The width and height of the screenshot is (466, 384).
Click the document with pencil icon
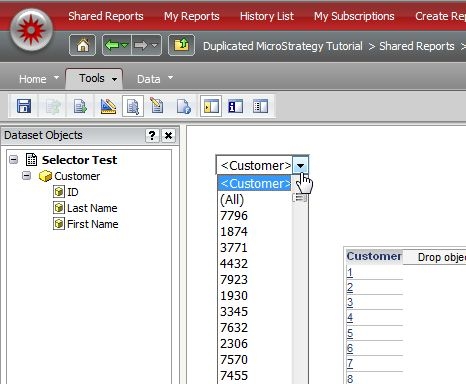tap(157, 106)
